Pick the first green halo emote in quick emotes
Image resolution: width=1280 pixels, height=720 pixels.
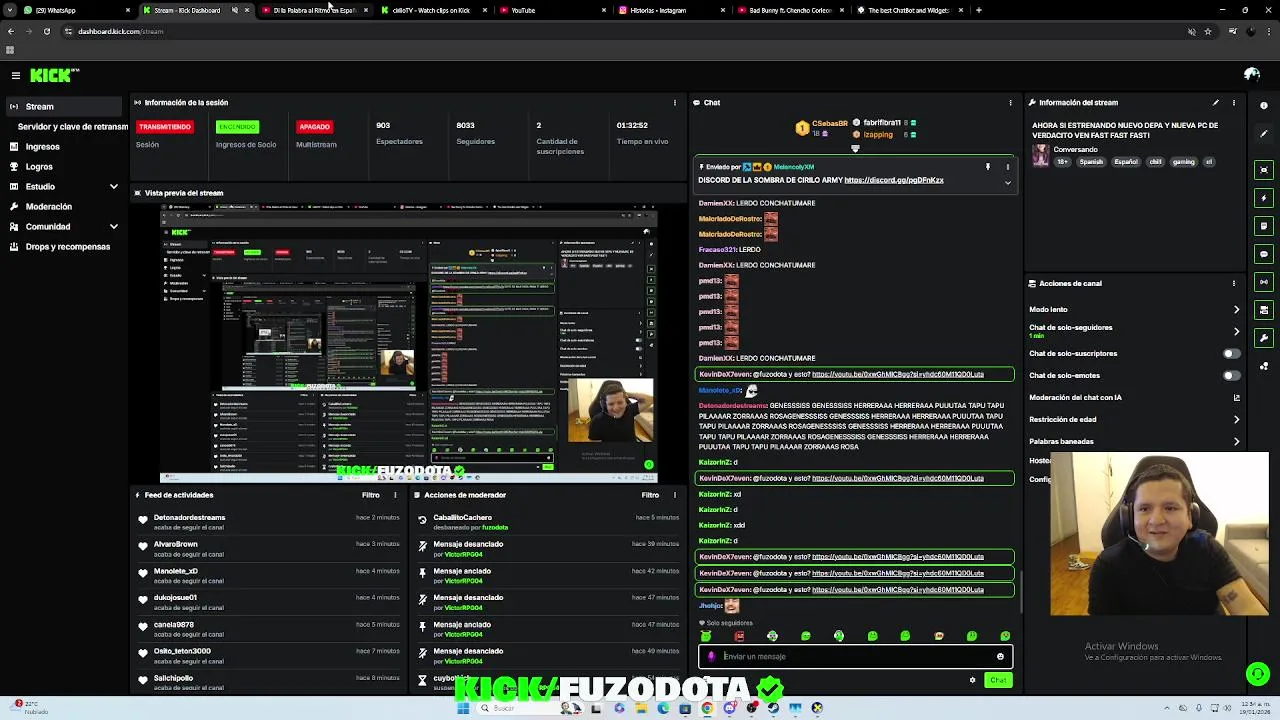(x=706, y=636)
